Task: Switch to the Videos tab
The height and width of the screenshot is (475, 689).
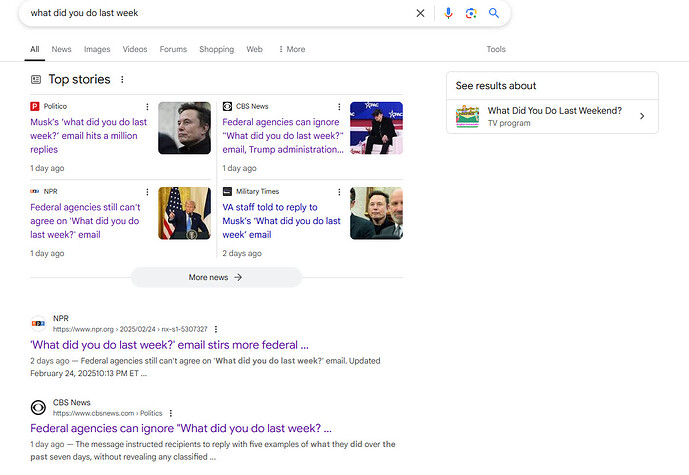Action: click(x=135, y=49)
